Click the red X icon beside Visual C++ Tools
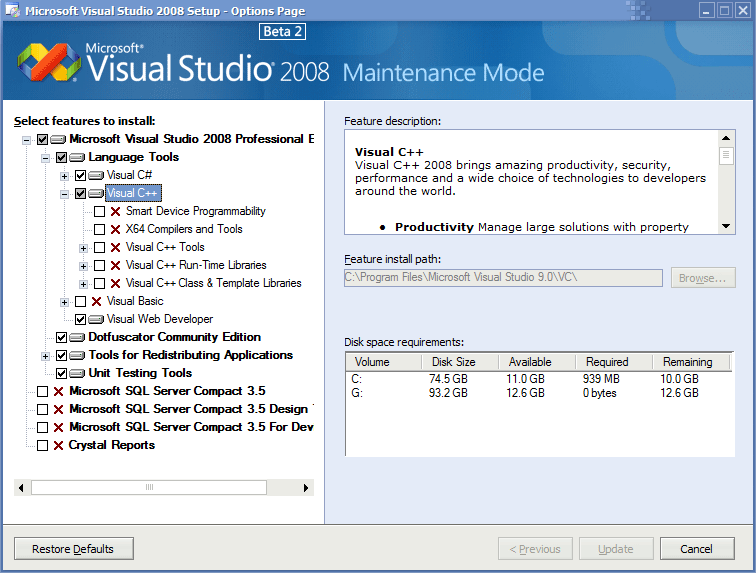Image resolution: width=756 pixels, height=573 pixels. pos(115,247)
